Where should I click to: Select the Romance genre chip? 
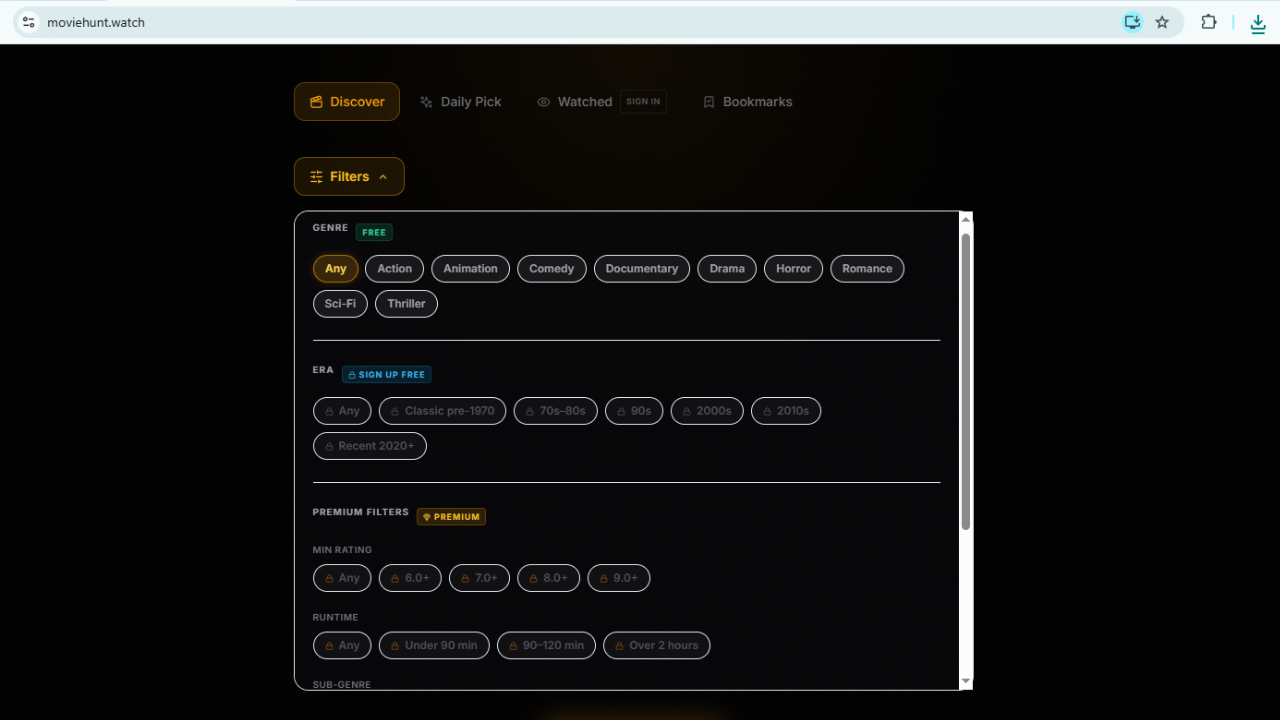867,269
